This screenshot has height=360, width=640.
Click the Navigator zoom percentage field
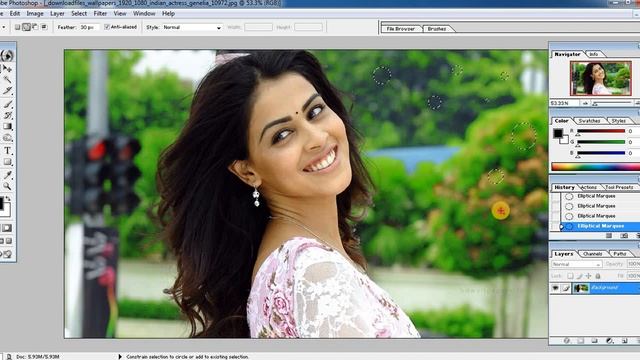564,103
